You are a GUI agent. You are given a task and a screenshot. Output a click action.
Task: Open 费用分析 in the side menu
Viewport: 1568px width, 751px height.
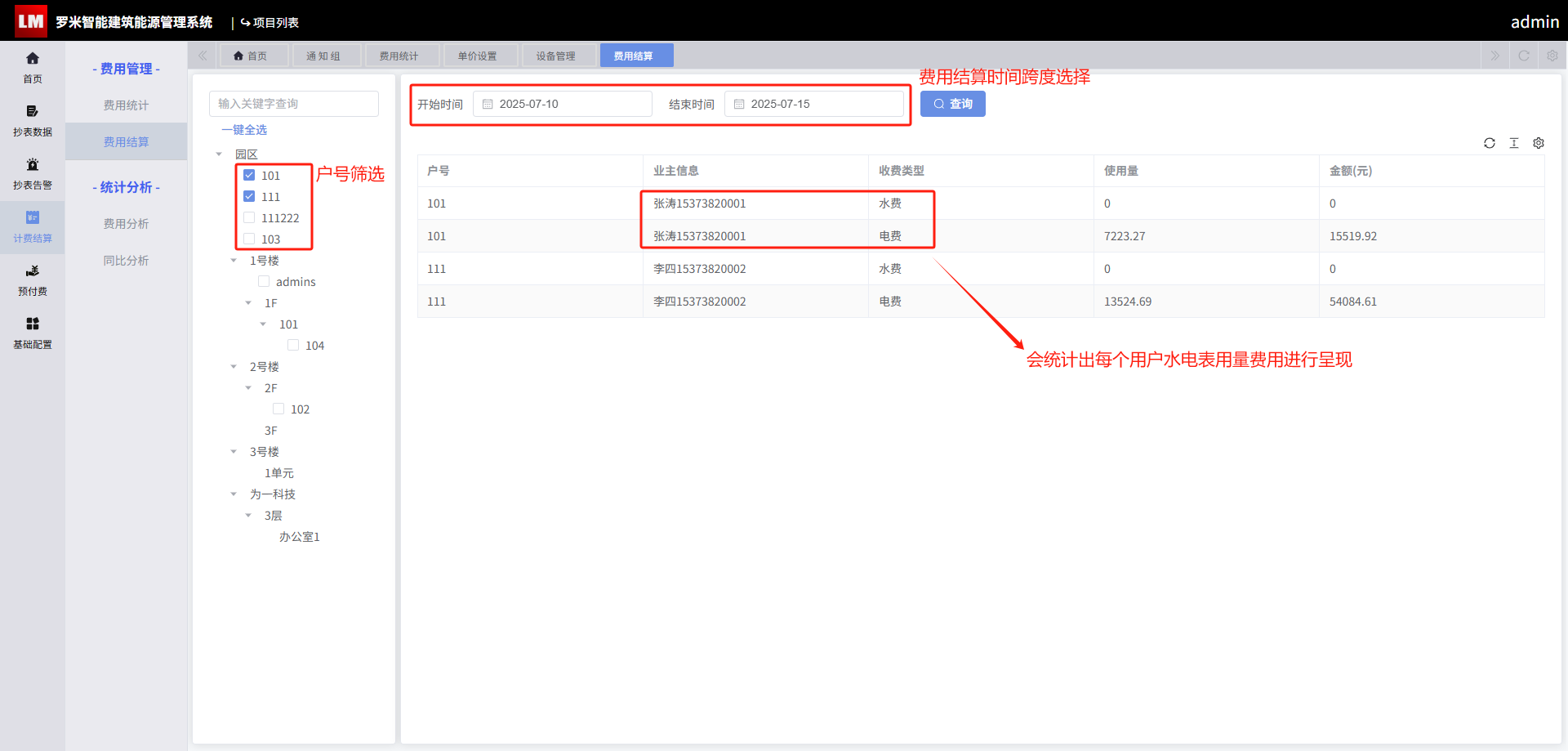(x=126, y=223)
